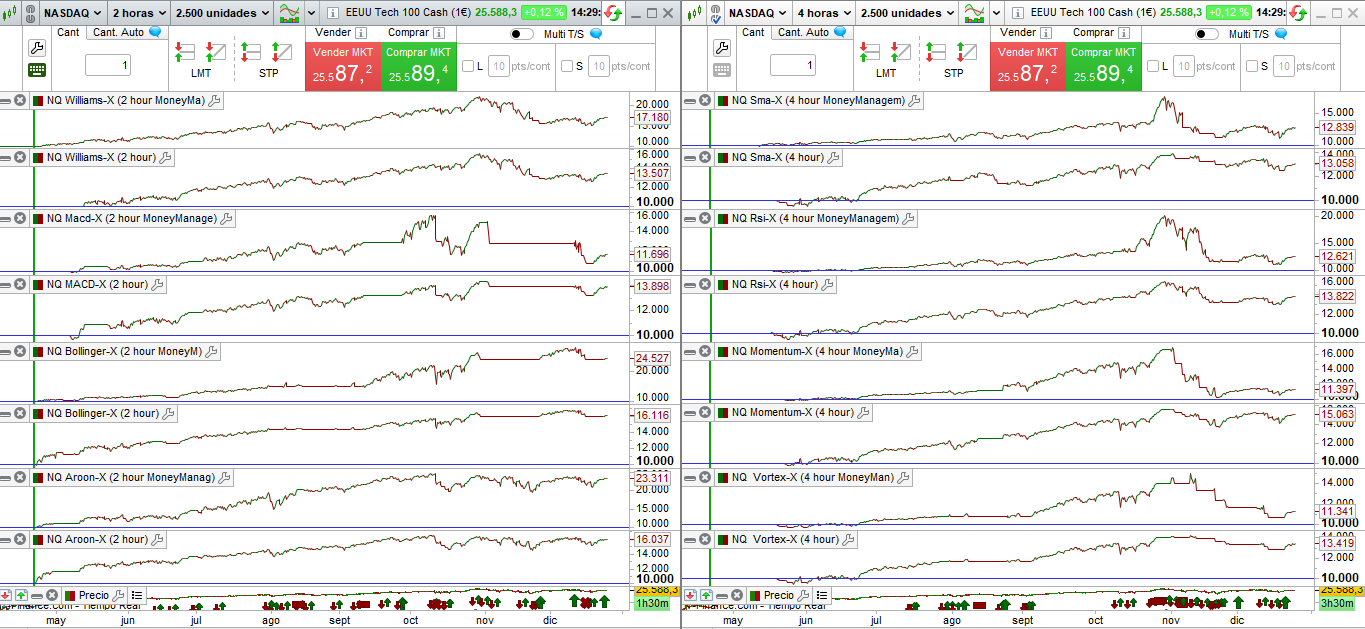Click the green keyboard icon in left panel

point(37,70)
